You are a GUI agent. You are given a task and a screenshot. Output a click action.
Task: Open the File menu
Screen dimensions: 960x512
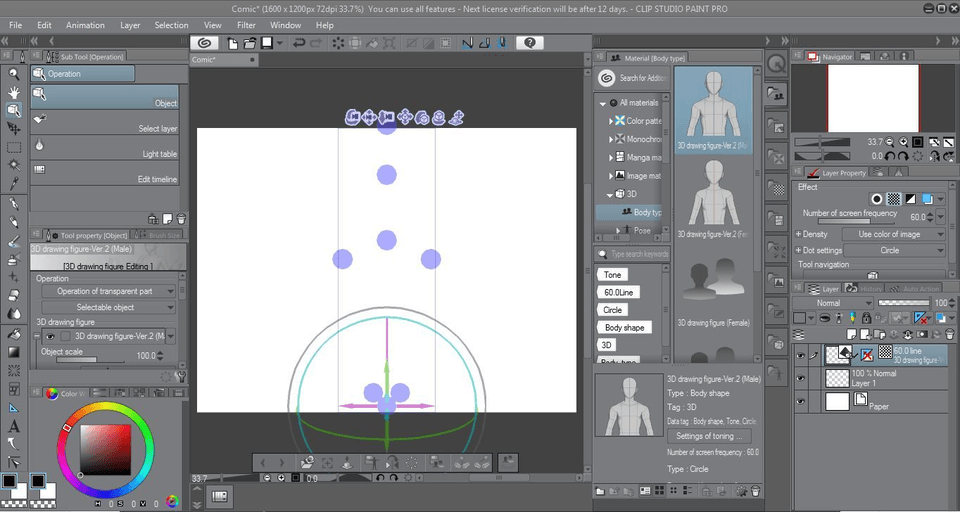pos(15,25)
